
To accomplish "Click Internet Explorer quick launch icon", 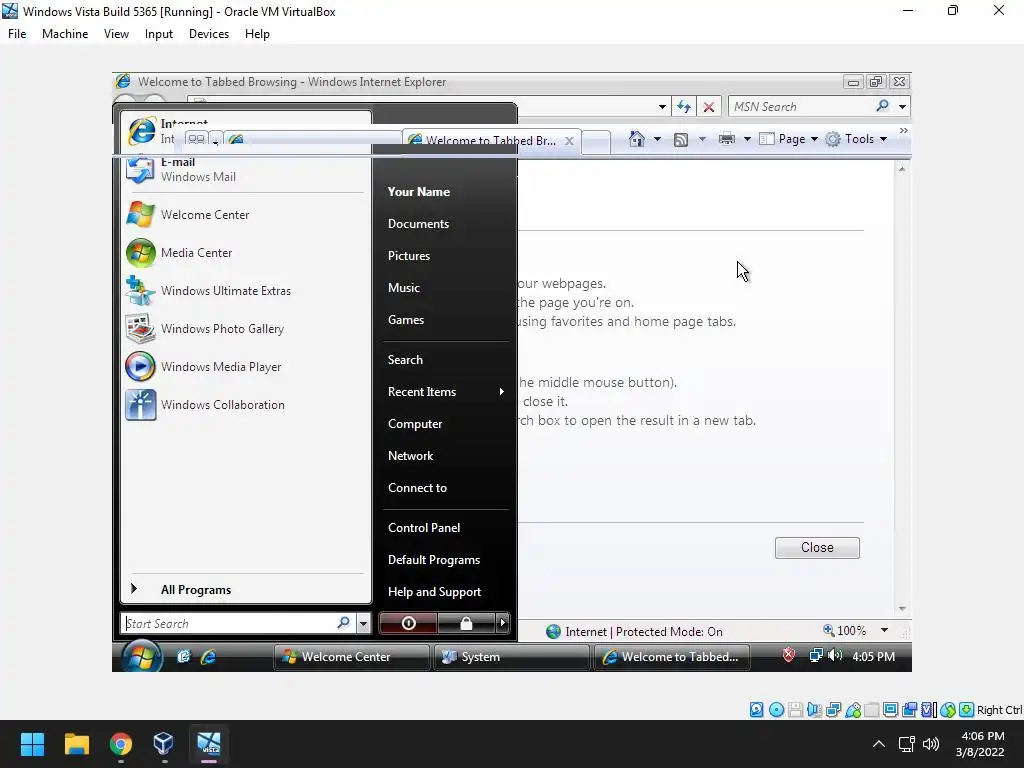I will tap(208, 657).
